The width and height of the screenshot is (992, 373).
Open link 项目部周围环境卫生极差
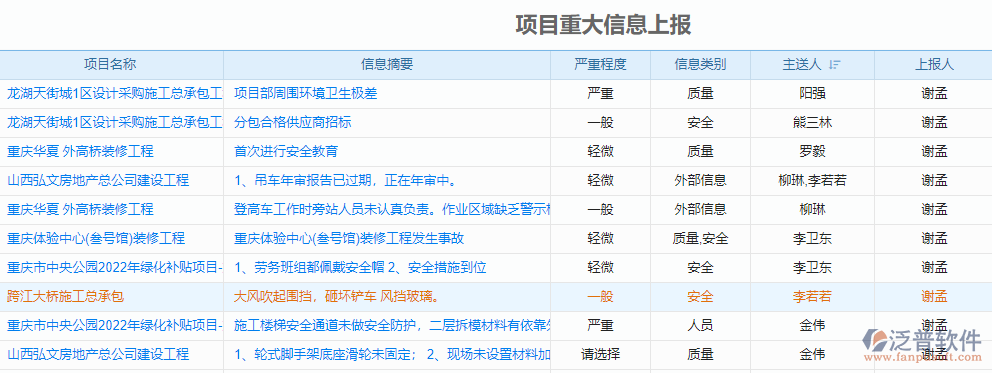306,94
